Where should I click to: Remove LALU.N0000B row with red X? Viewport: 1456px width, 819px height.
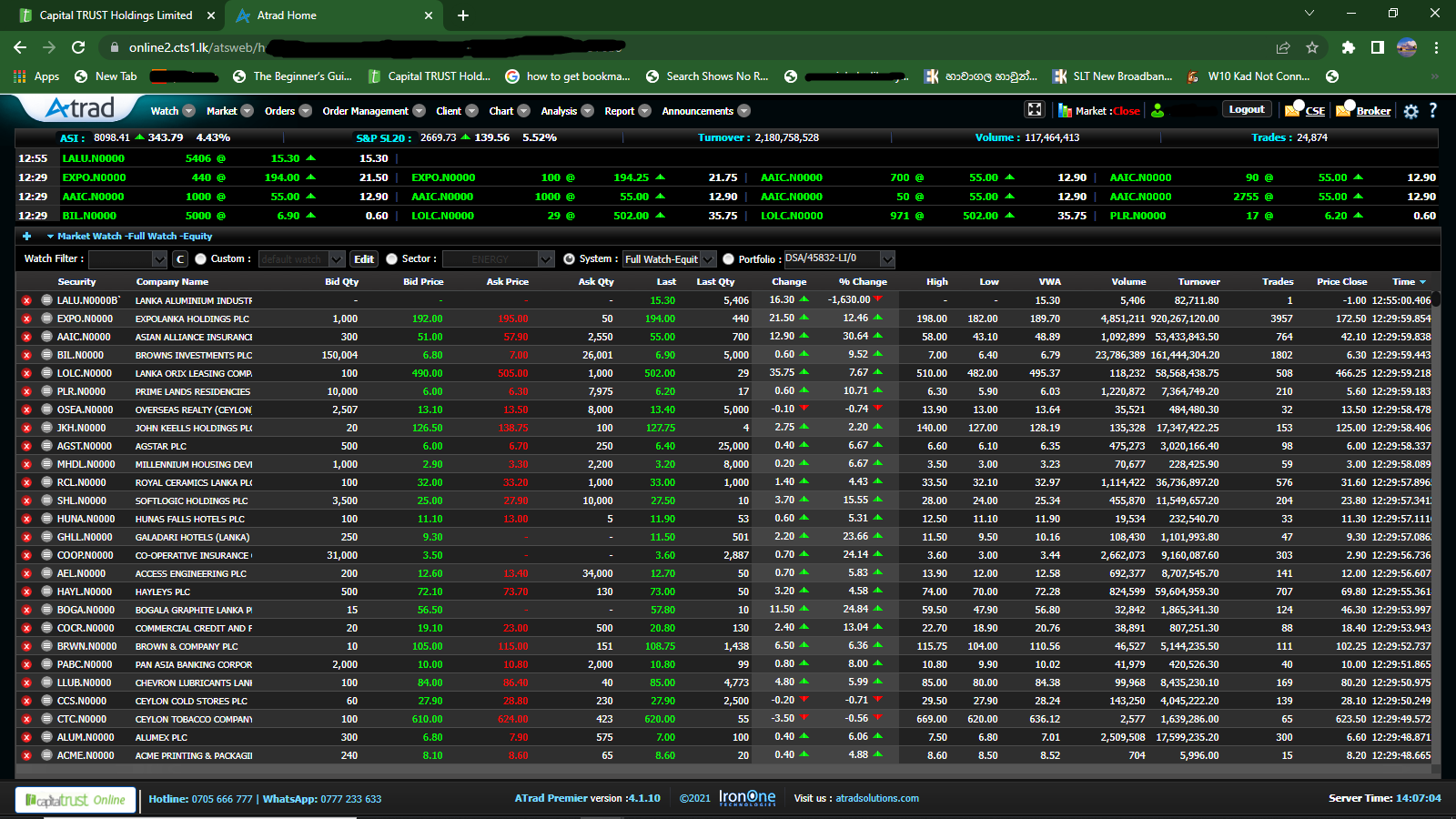[x=26, y=300]
